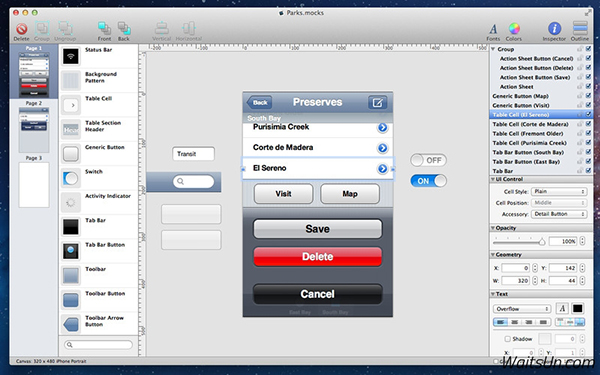The height and width of the screenshot is (375, 600).
Task: Select Toolbar Button library item
Action: point(98,300)
